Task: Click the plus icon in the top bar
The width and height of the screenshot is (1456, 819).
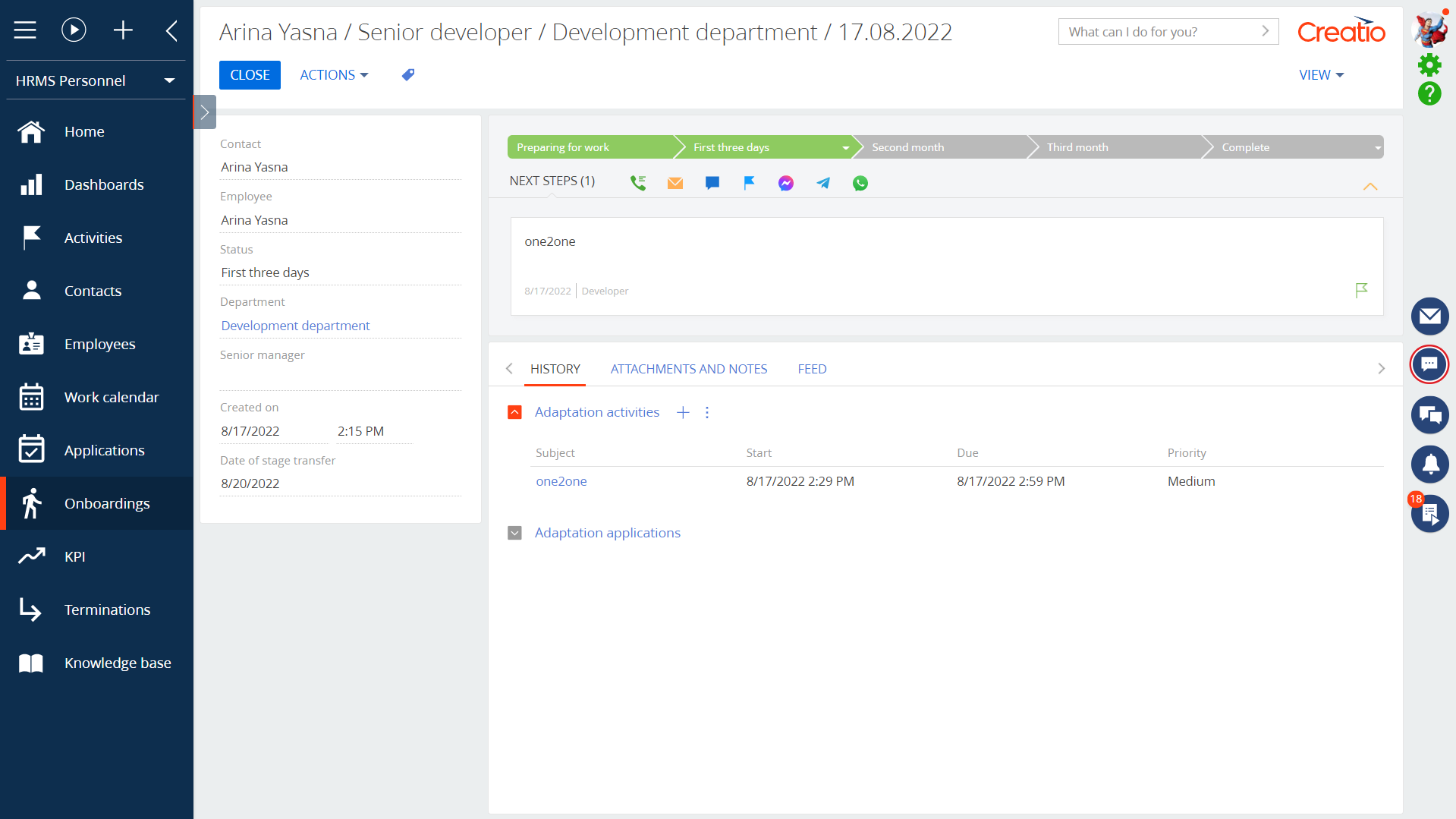Action: coord(123,30)
